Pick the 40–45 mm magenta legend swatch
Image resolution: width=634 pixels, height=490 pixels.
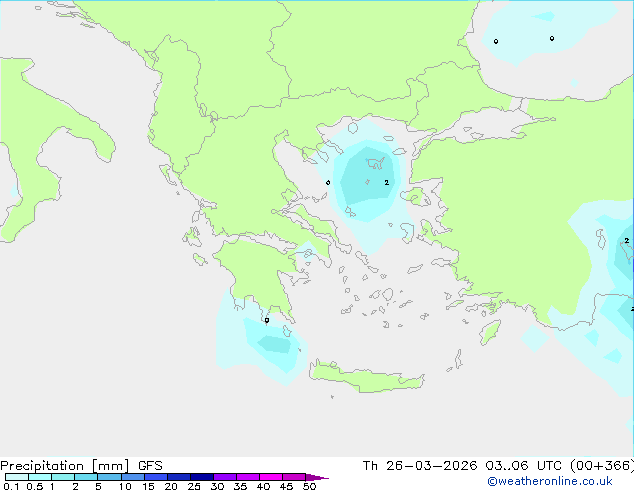click(271, 477)
